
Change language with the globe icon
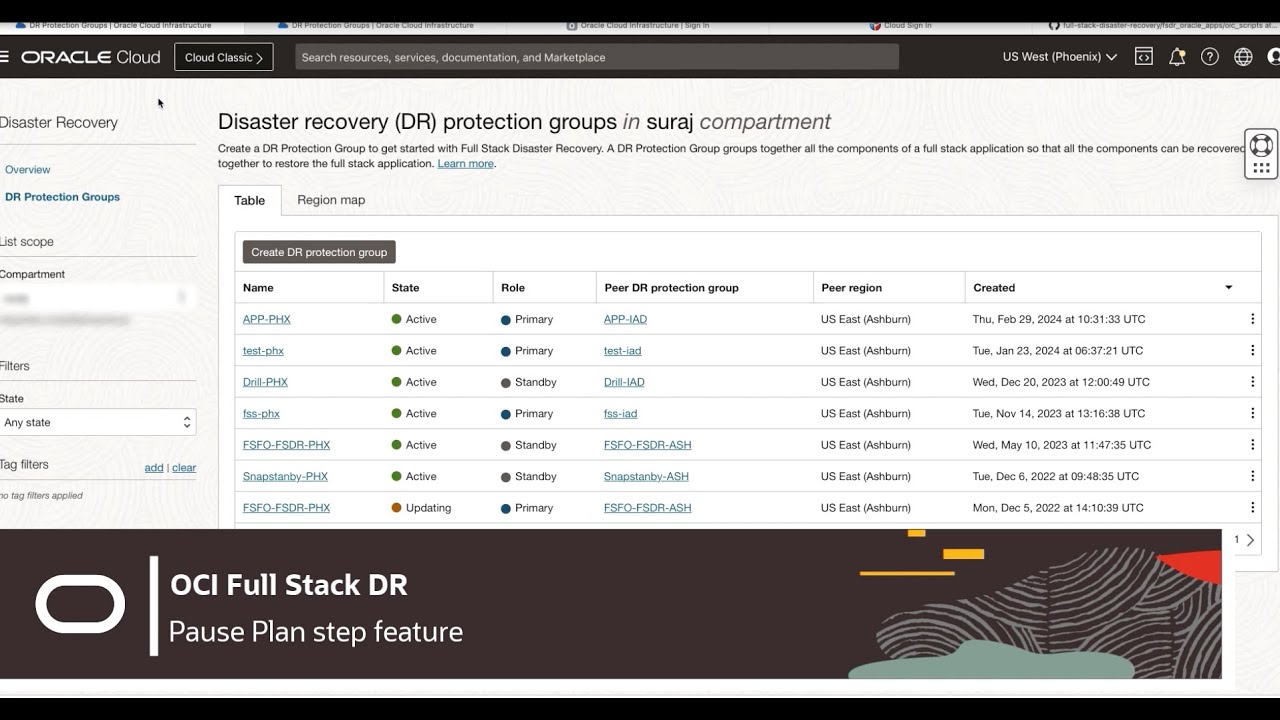1243,57
